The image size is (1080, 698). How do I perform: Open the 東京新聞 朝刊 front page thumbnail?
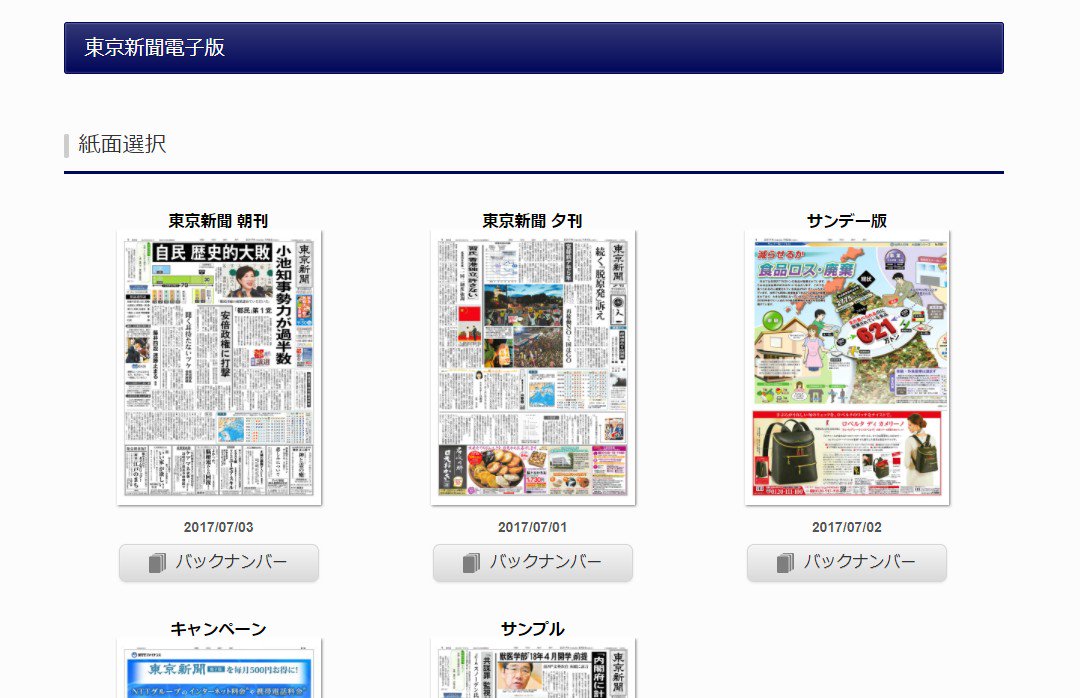(219, 367)
